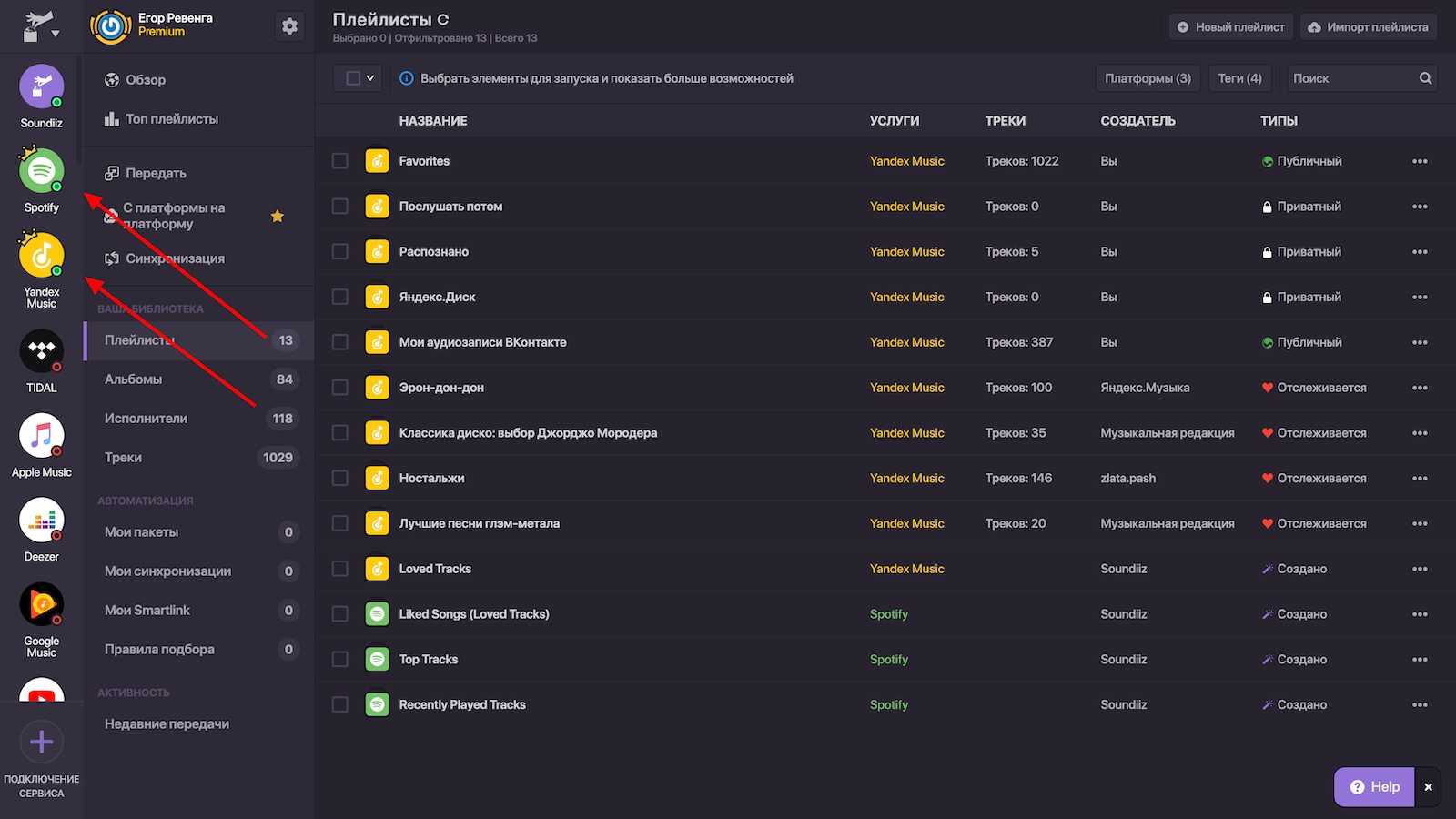The image size is (1456, 819).
Task: Click the search magnifier icon
Action: (1425, 78)
